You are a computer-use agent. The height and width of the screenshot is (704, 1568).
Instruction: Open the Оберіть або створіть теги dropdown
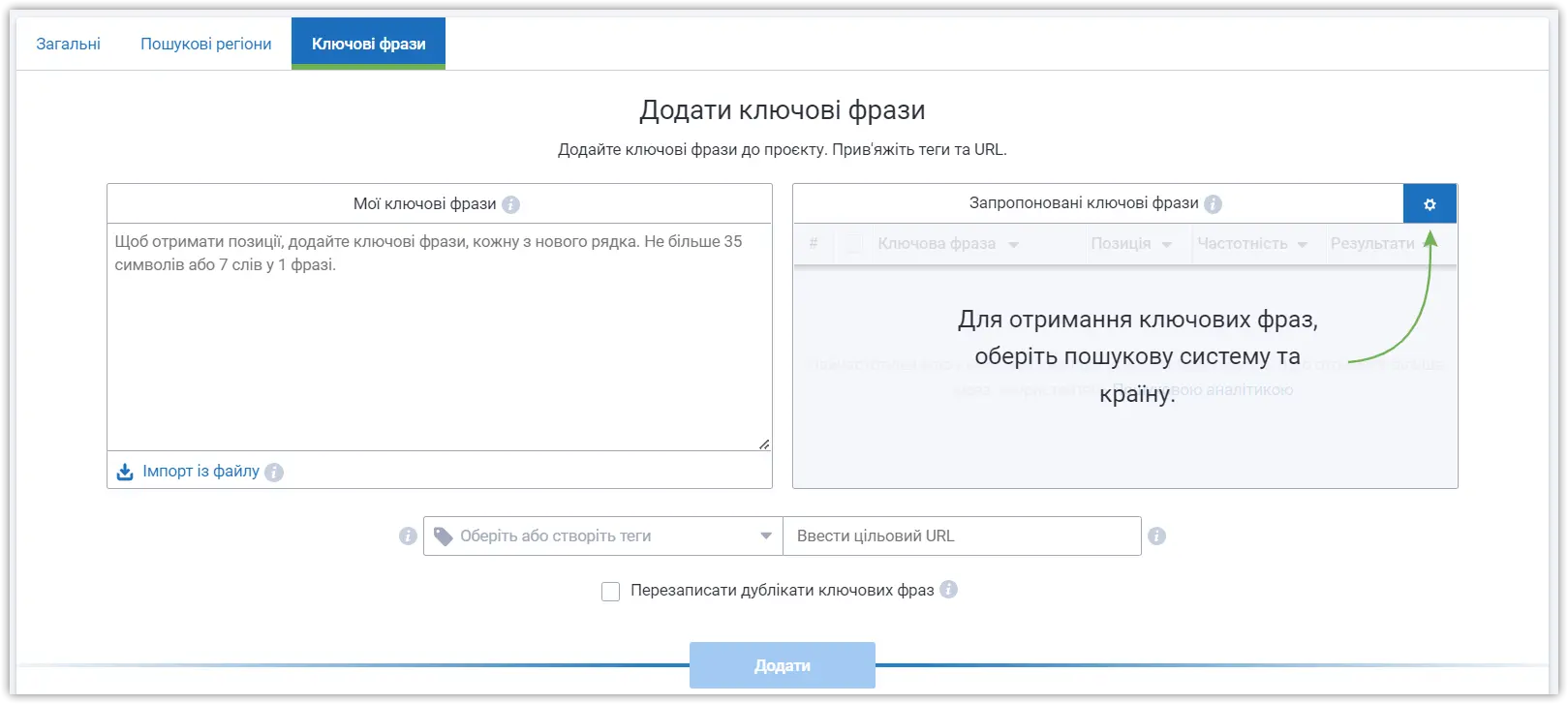click(603, 536)
